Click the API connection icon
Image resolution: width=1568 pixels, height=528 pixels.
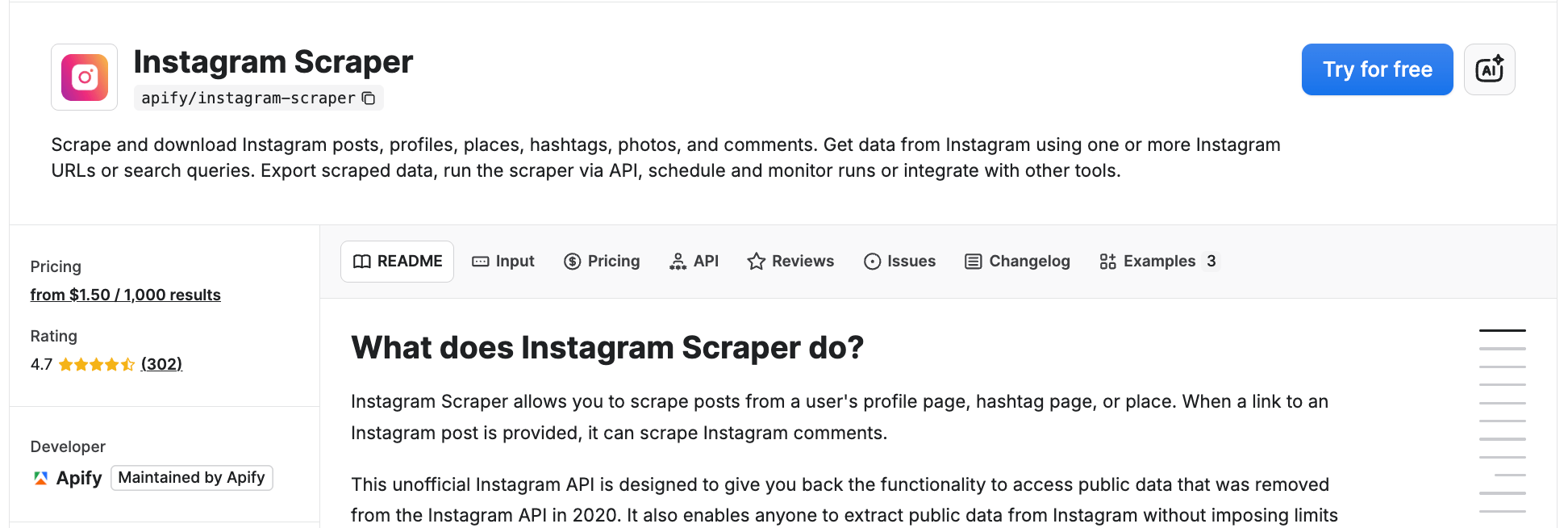(x=678, y=261)
